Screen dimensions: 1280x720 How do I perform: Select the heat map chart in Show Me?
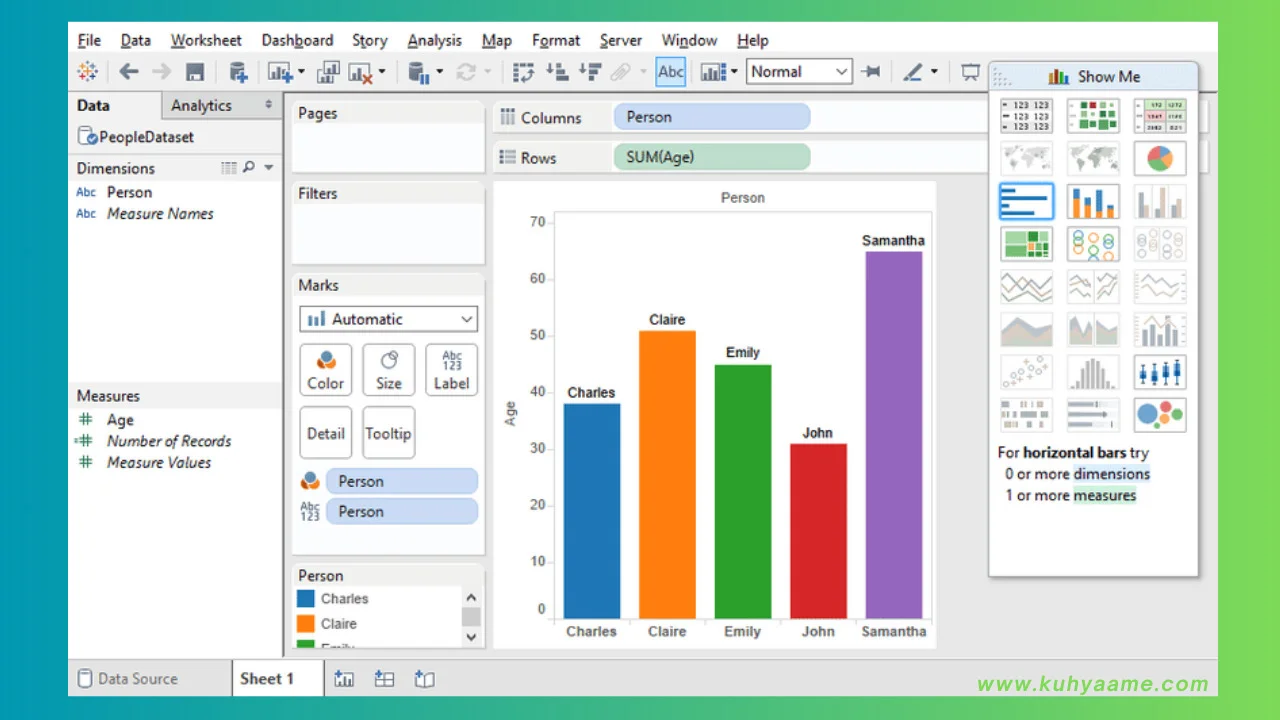1093,116
